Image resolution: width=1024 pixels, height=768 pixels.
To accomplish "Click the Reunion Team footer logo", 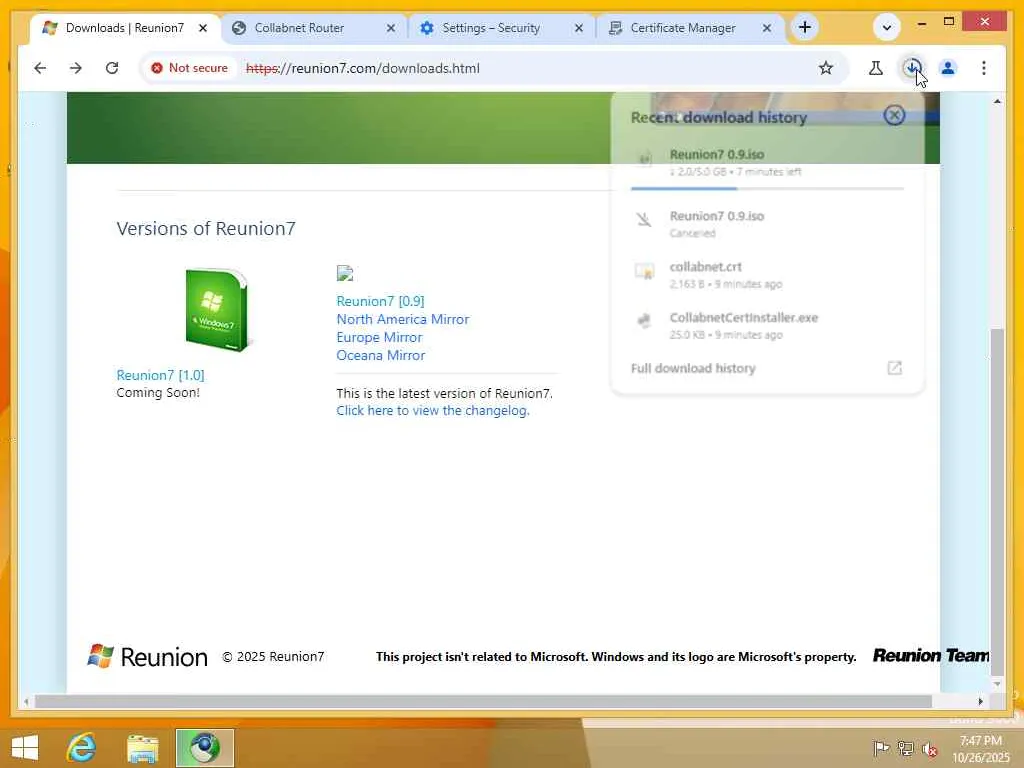I will [930, 656].
